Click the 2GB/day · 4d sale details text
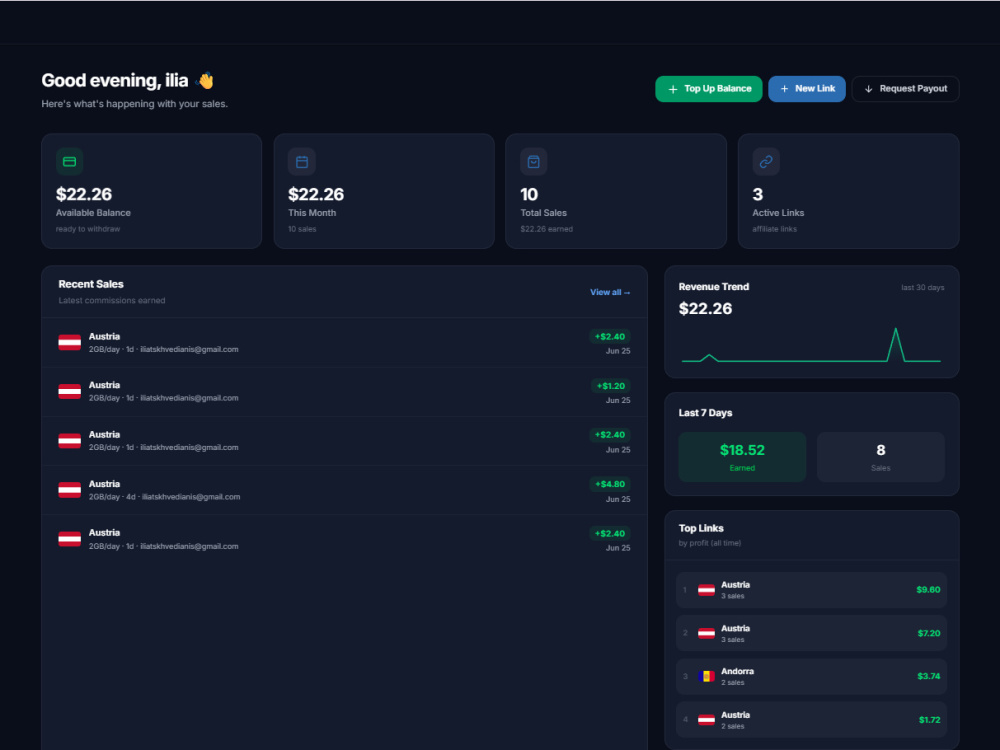Screen dimensions: 1000x750 [x=165, y=497]
